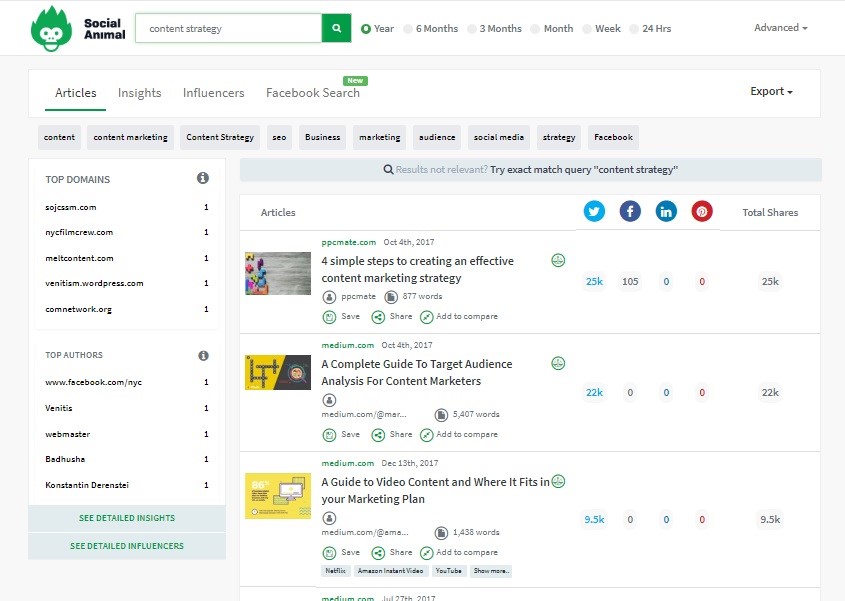The height and width of the screenshot is (601, 845).
Task: Click in the content strategy search field
Action: point(228,28)
